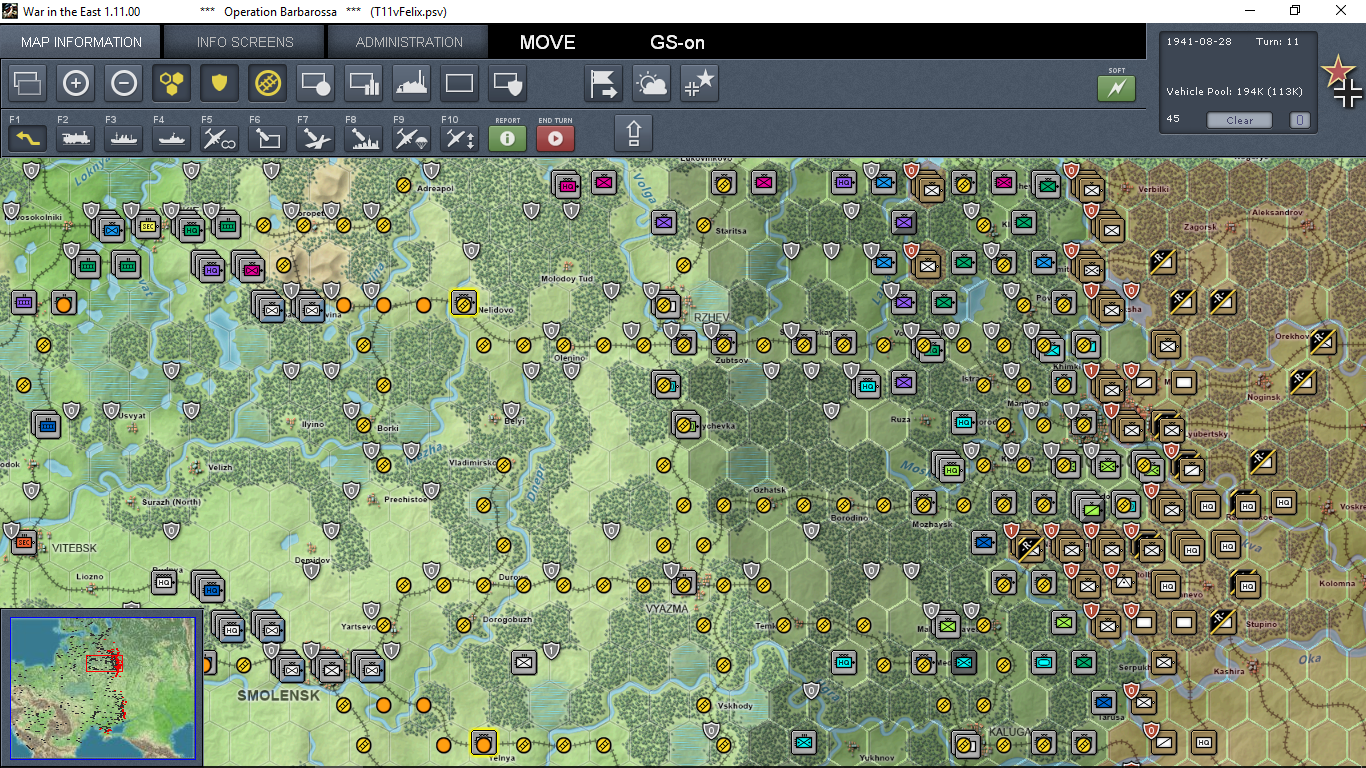Open the green REPORT info button
Viewport: 1366px width, 768px height.
(508, 138)
